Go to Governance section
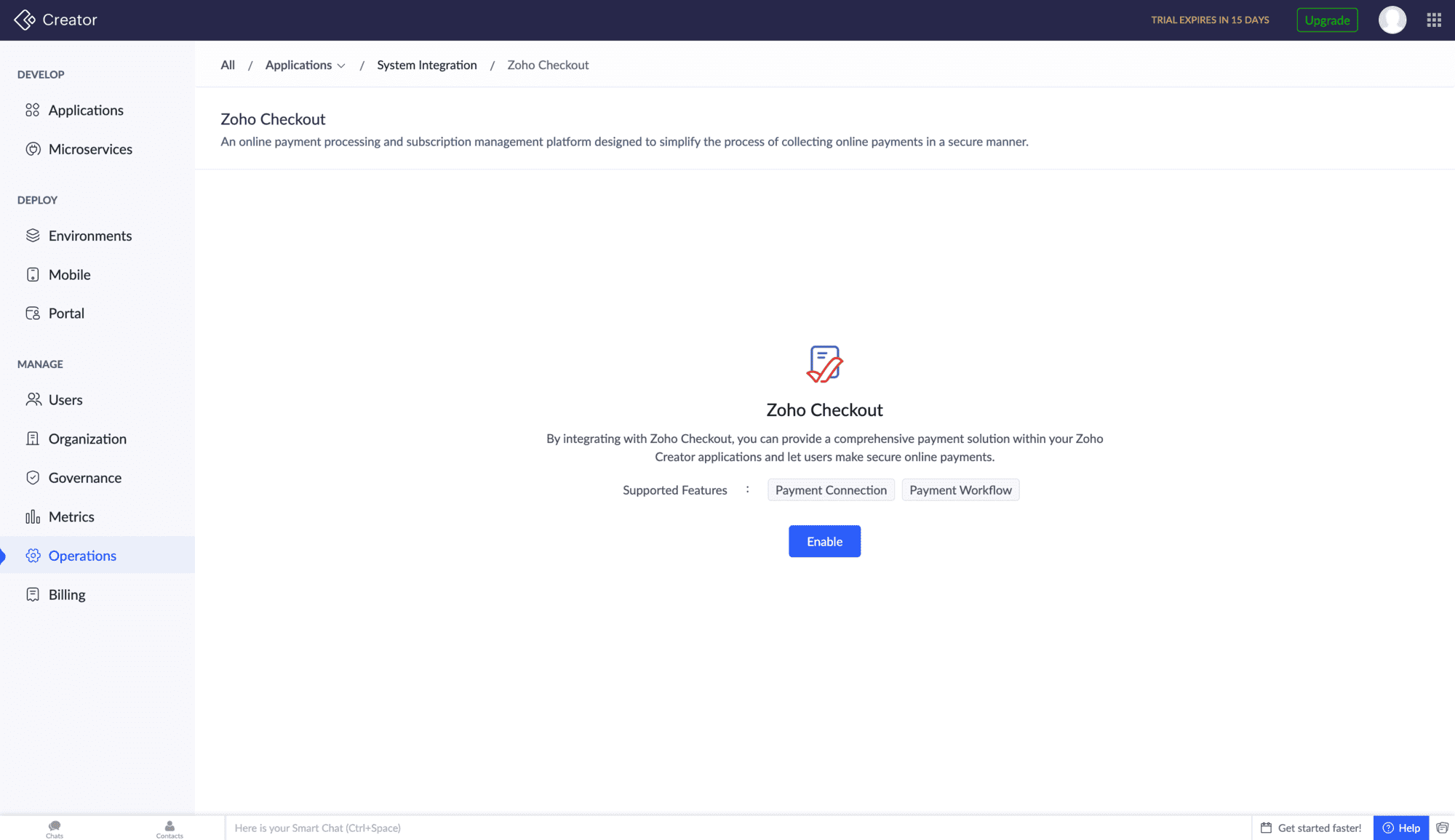The height and width of the screenshot is (840, 1455). pos(84,478)
